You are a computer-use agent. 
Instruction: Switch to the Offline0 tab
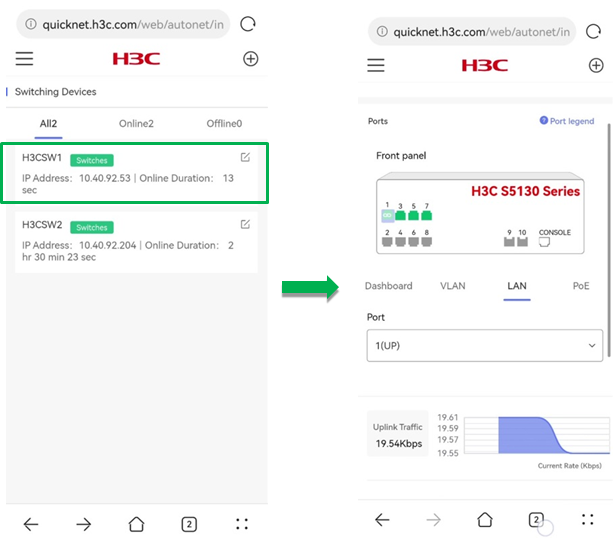point(224,124)
